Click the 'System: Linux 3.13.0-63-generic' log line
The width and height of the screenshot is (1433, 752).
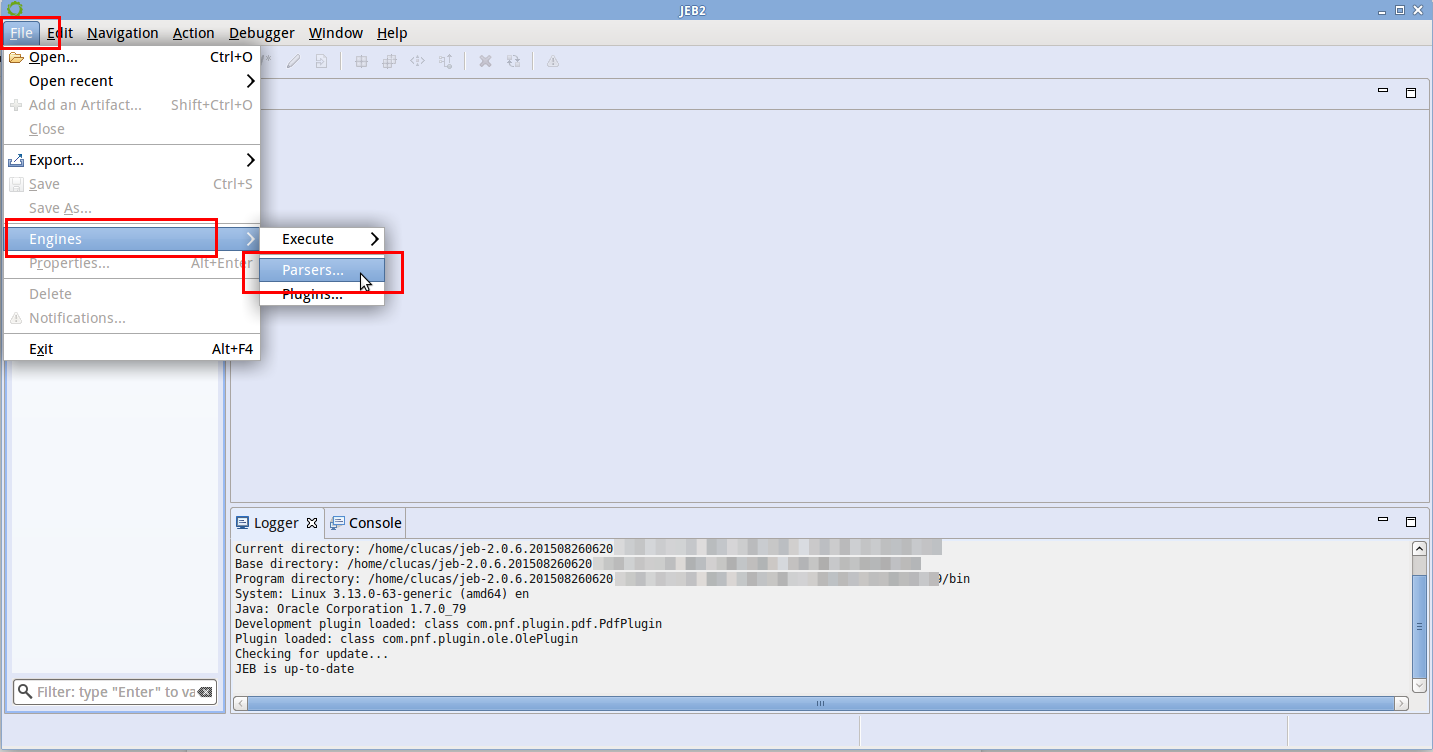382,593
